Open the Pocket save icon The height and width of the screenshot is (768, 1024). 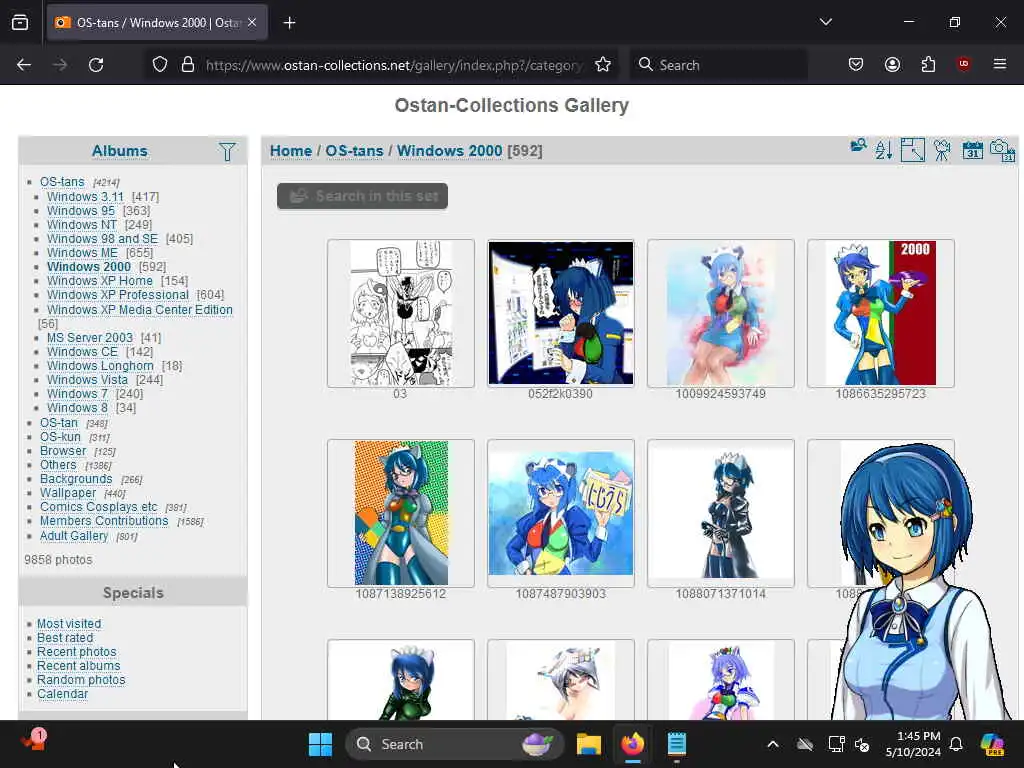click(856, 65)
